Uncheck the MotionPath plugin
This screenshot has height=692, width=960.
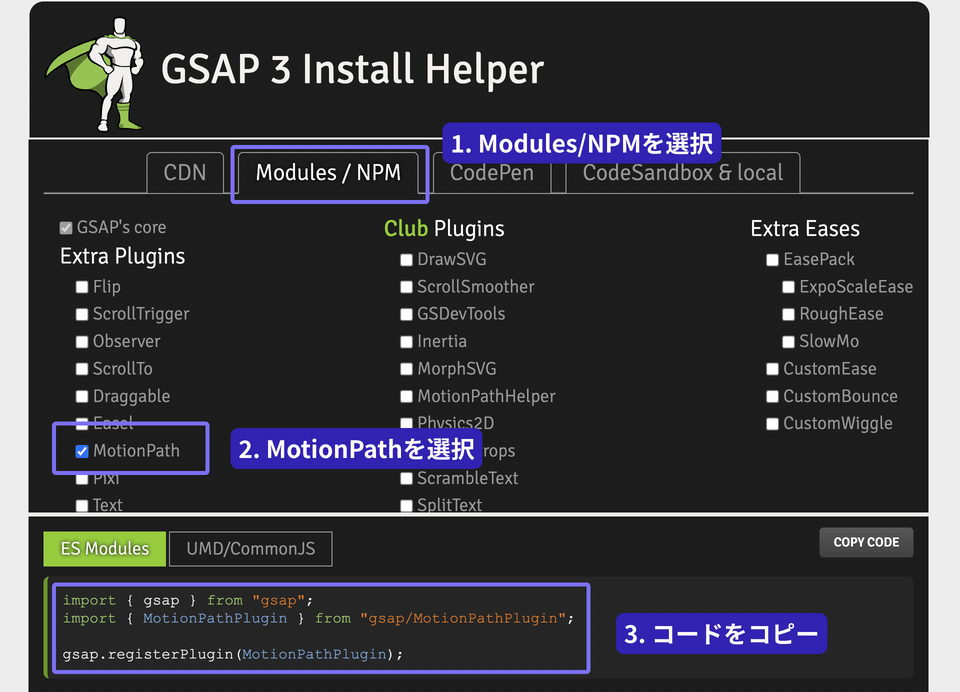click(x=82, y=451)
